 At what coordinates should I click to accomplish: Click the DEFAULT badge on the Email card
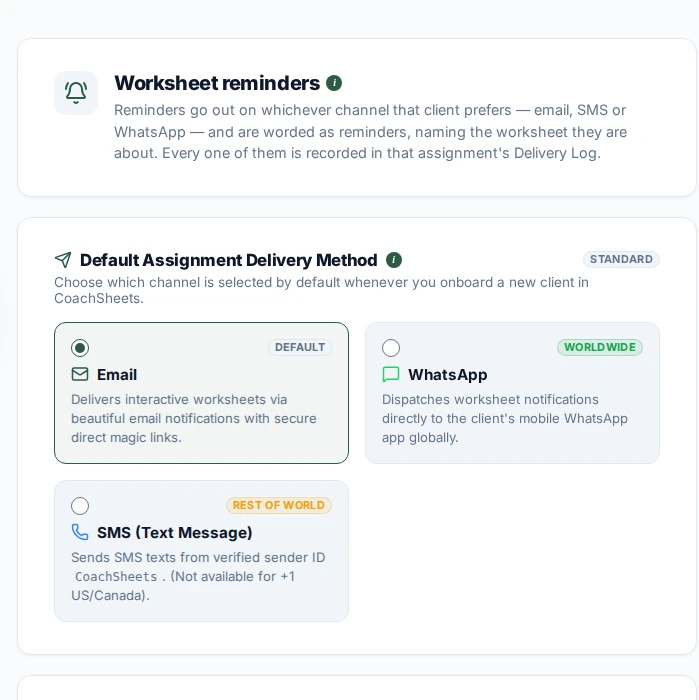(300, 347)
